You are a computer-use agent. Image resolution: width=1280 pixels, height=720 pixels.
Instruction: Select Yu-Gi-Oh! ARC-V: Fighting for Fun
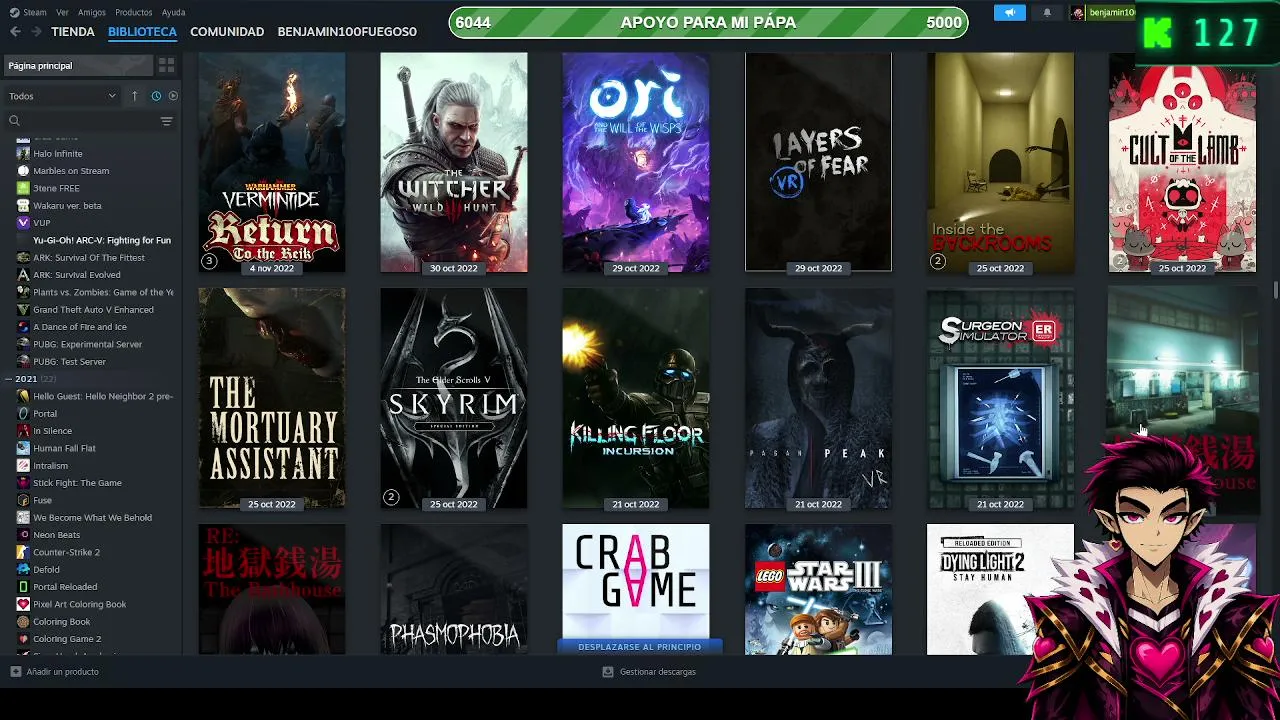click(102, 240)
